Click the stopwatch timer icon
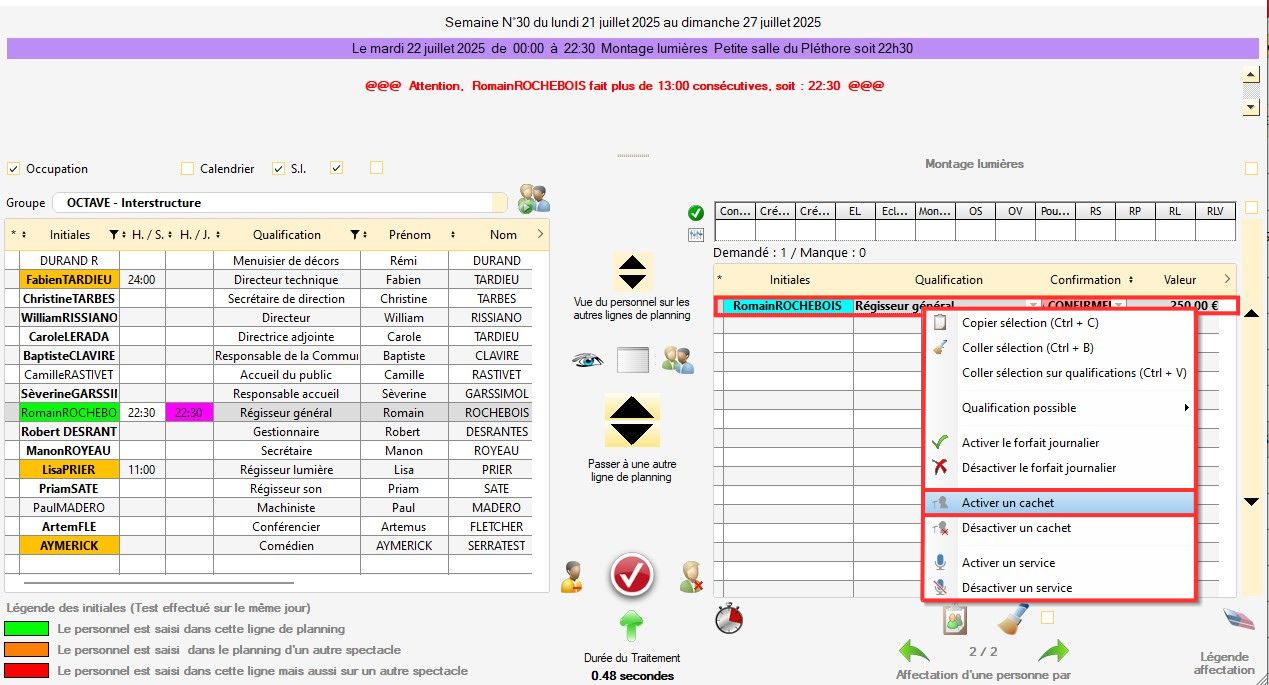Viewport: 1269px width, 685px height. click(x=729, y=620)
